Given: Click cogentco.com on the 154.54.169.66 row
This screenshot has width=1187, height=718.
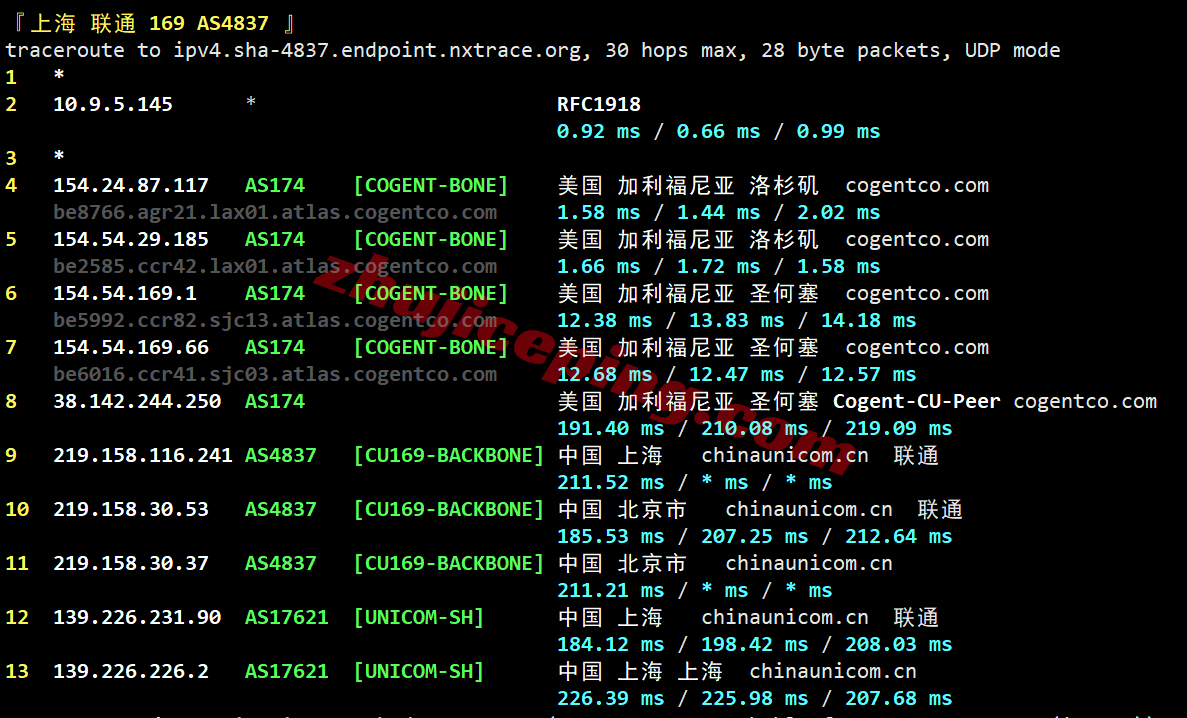Looking at the screenshot, I should click(917, 348).
